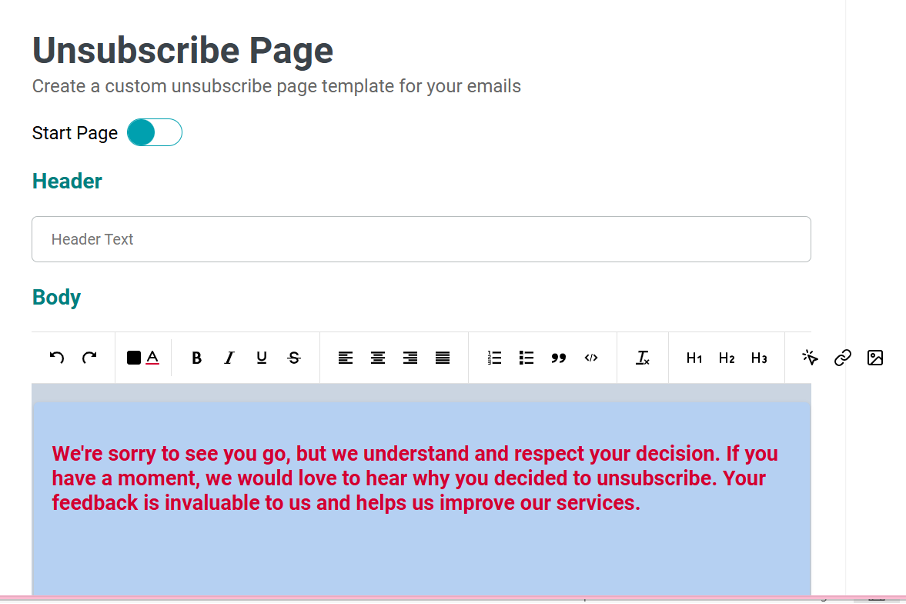Undo the last edit in toolbar
The height and width of the screenshot is (604, 906).
coord(57,358)
